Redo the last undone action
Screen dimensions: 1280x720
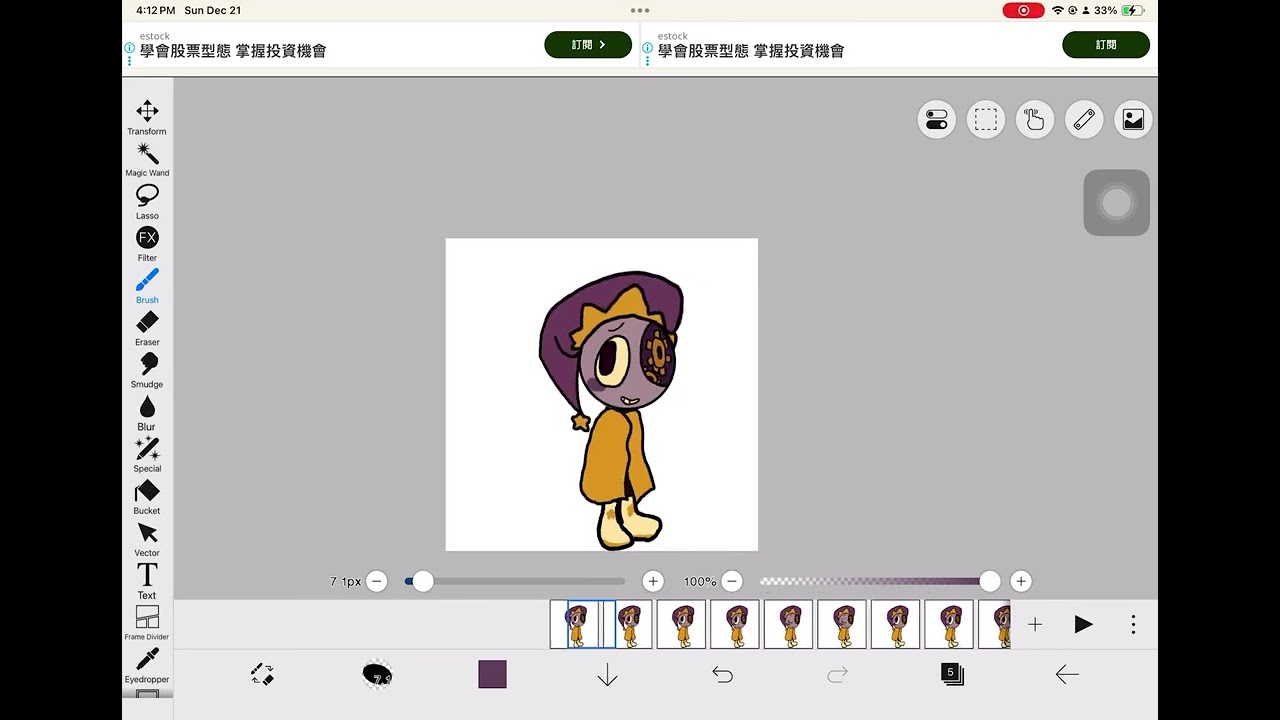(x=837, y=675)
